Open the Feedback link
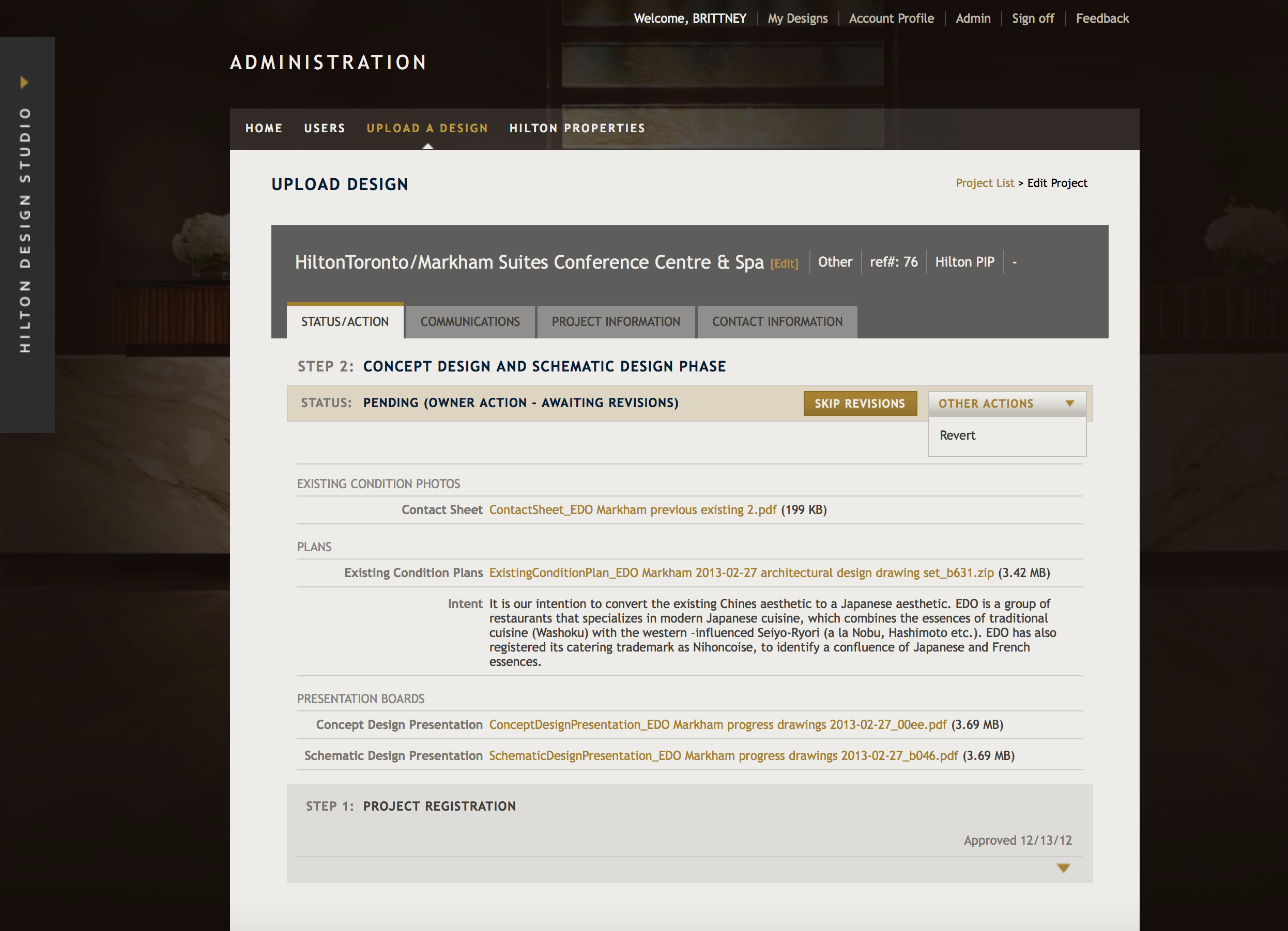 click(1102, 19)
